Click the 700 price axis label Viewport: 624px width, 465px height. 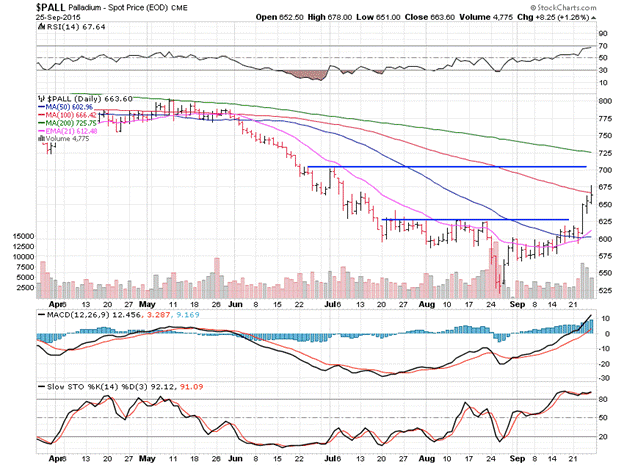tap(605, 170)
